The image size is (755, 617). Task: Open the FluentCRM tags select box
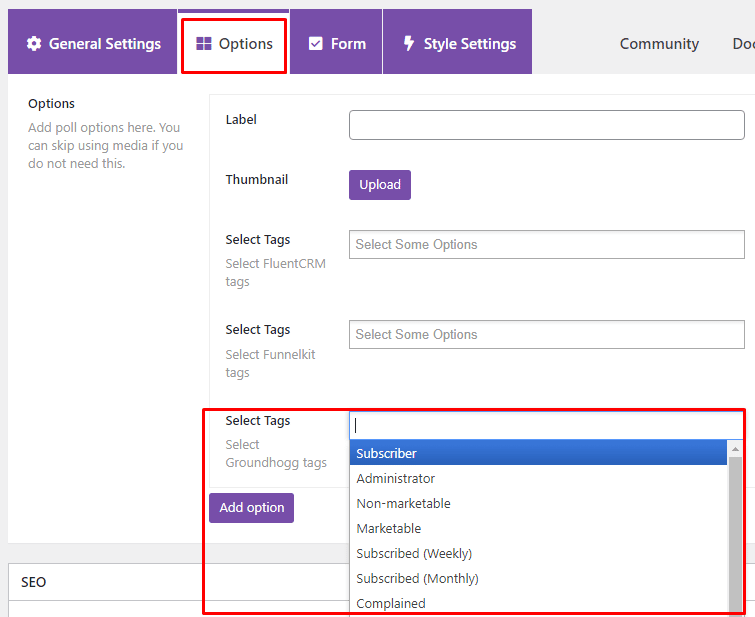click(x=547, y=245)
